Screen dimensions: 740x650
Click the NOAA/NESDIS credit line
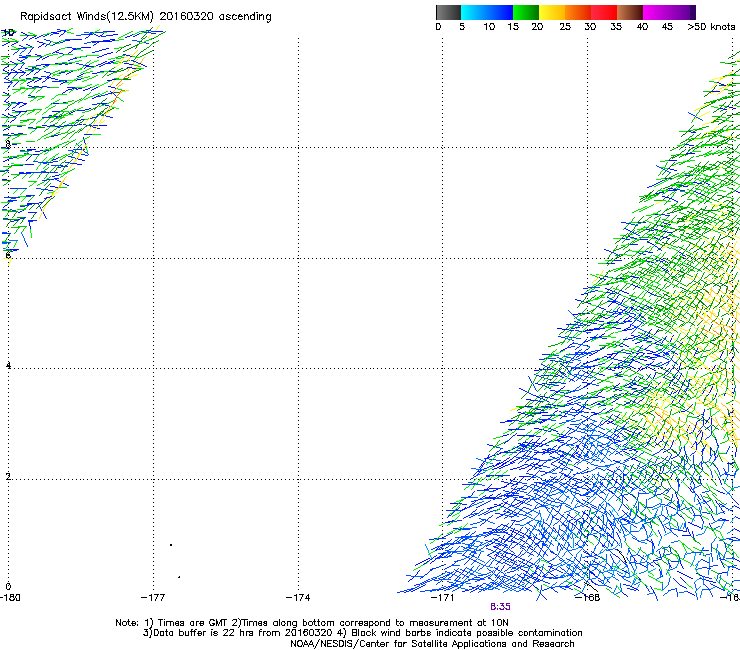click(432, 644)
